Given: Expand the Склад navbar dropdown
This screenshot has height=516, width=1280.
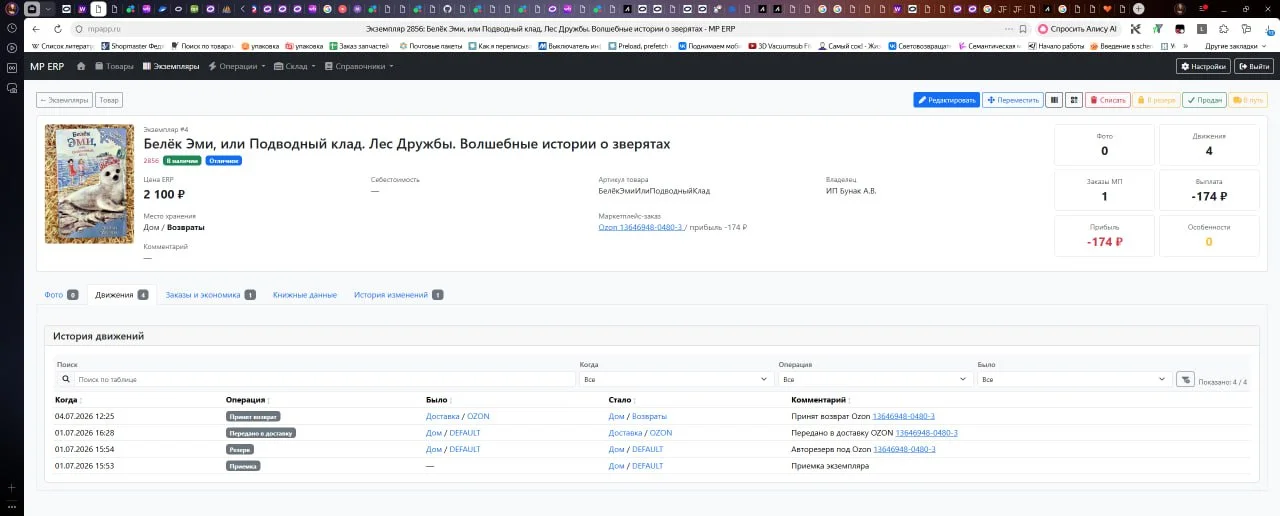Looking at the screenshot, I should click(295, 66).
